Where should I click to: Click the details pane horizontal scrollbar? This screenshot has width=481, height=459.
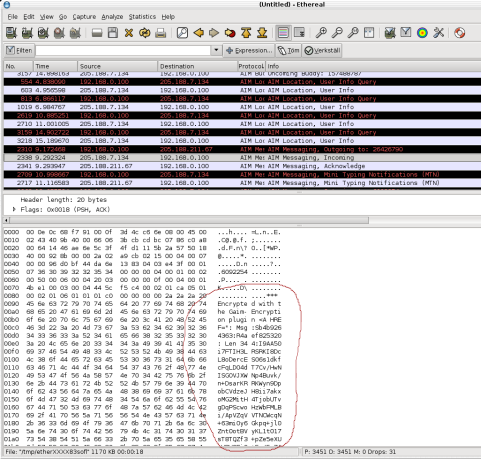pyautogui.click(x=189, y=220)
